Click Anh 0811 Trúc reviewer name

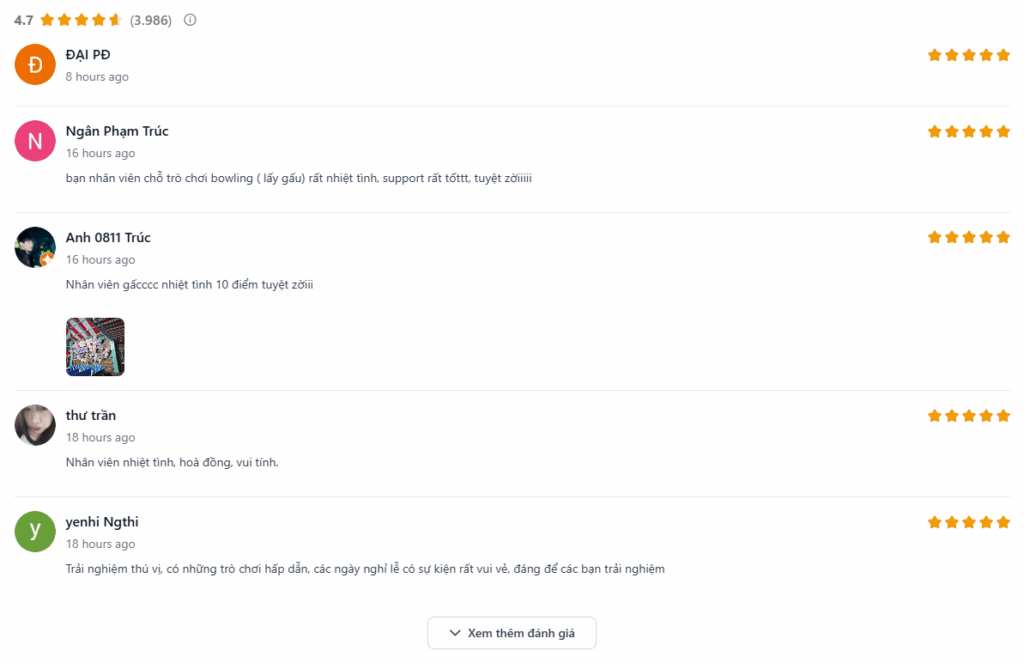pos(108,237)
